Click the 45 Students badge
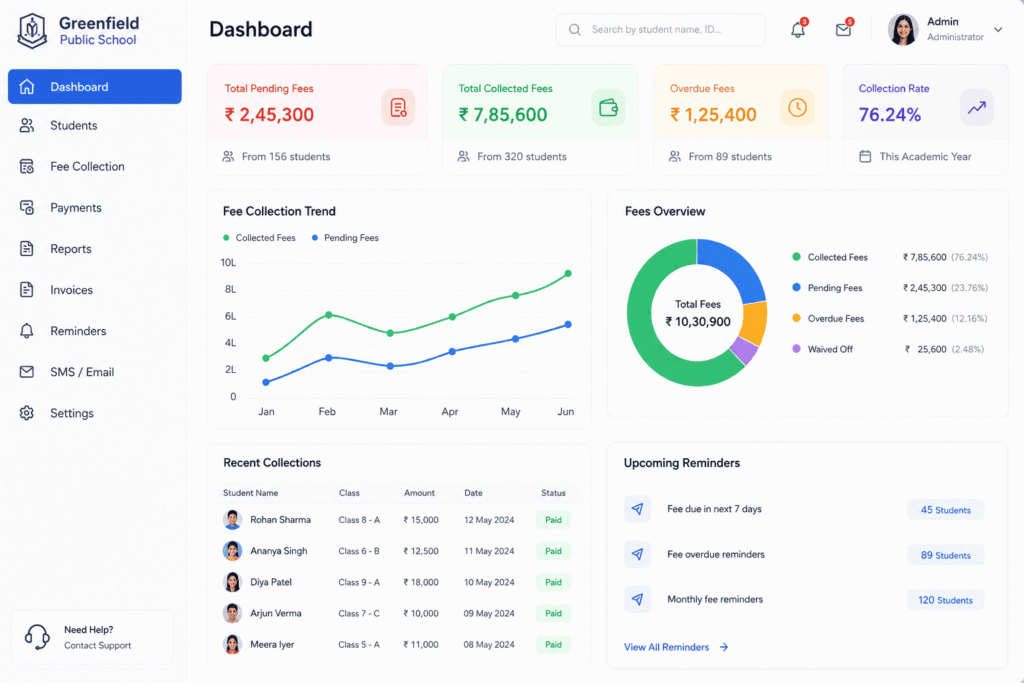Viewport: 1024px width, 683px height. click(x=946, y=510)
